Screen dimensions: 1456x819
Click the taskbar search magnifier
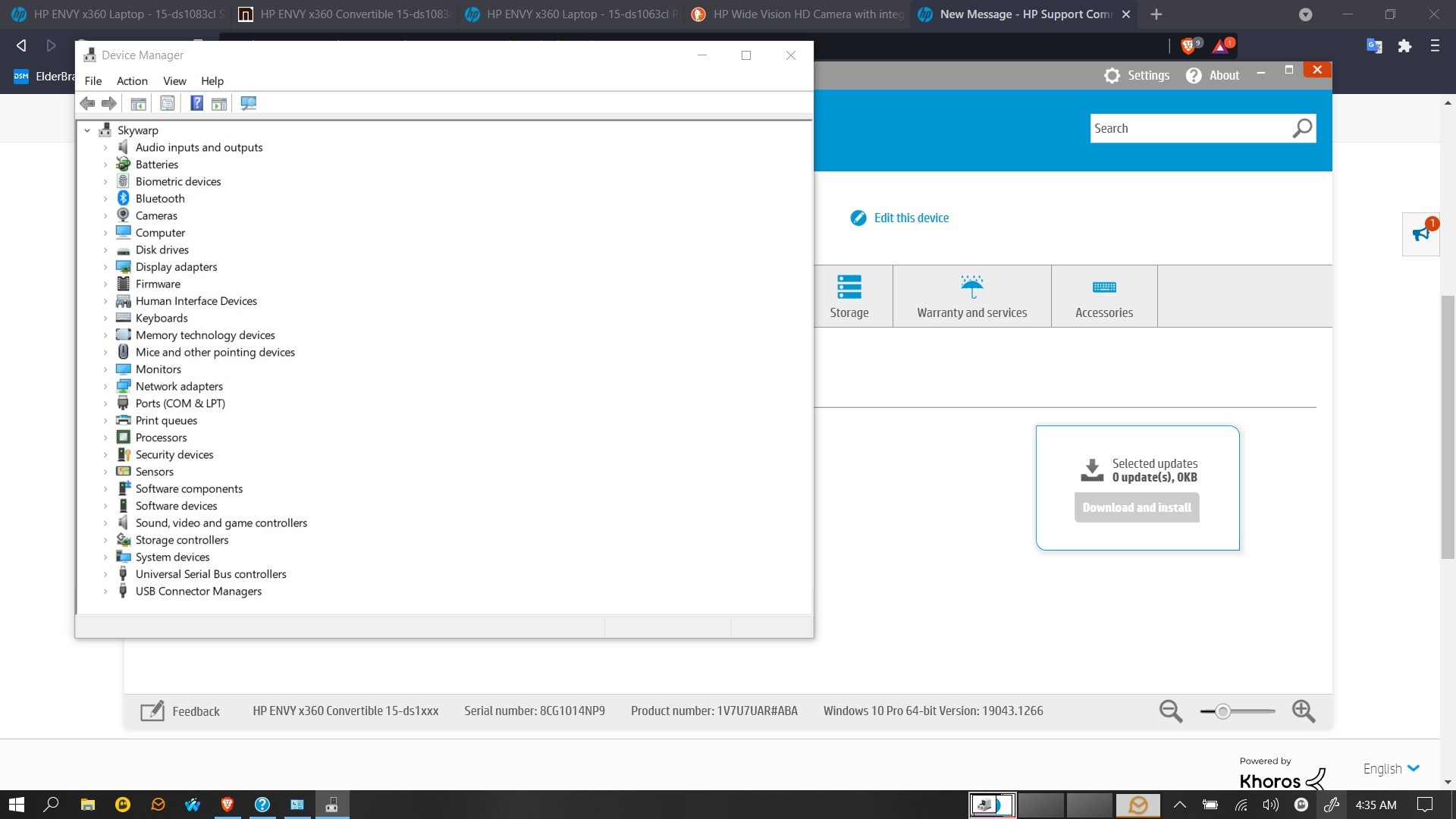pyautogui.click(x=52, y=805)
